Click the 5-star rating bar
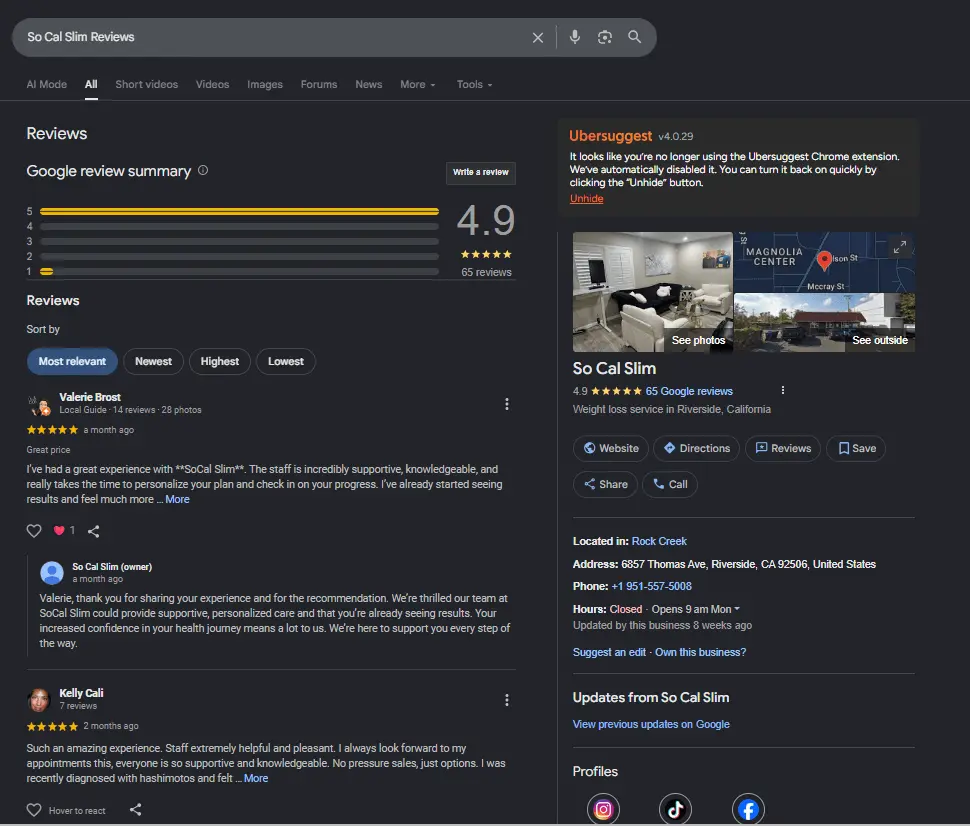970x826 pixels. [239, 212]
